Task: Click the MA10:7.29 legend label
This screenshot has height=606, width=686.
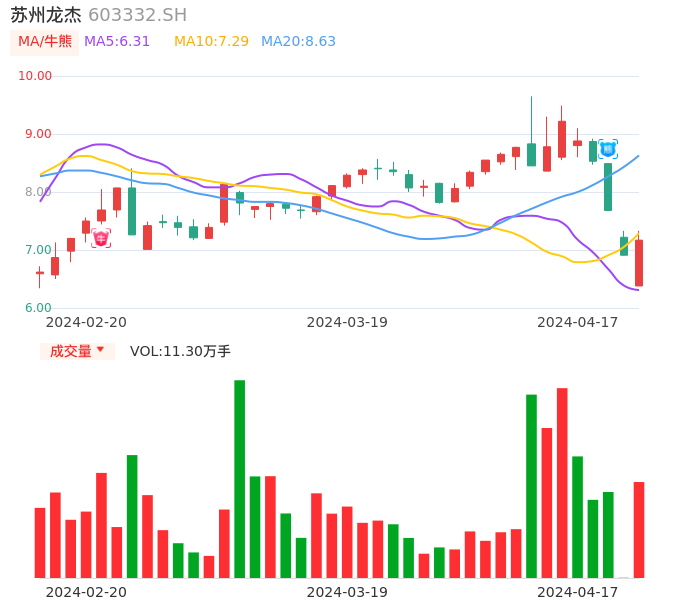Action: pos(211,42)
